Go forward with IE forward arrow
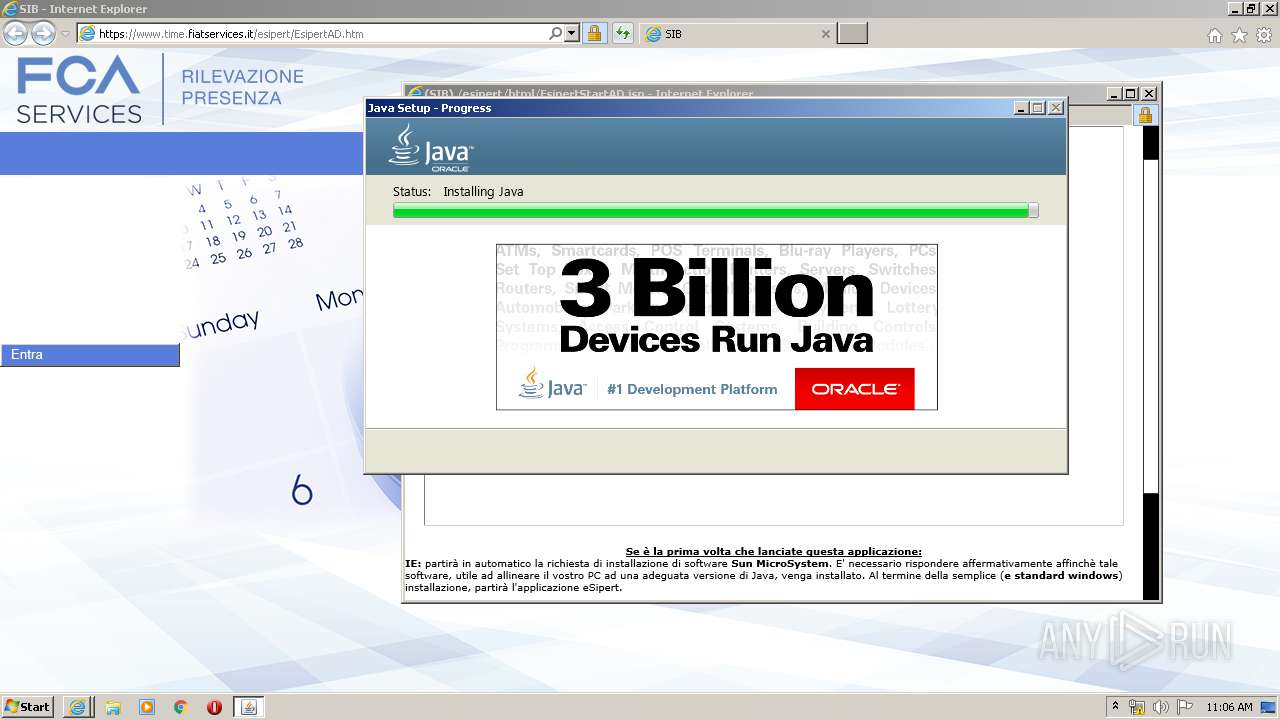Image resolution: width=1280 pixels, height=720 pixels. point(43,33)
